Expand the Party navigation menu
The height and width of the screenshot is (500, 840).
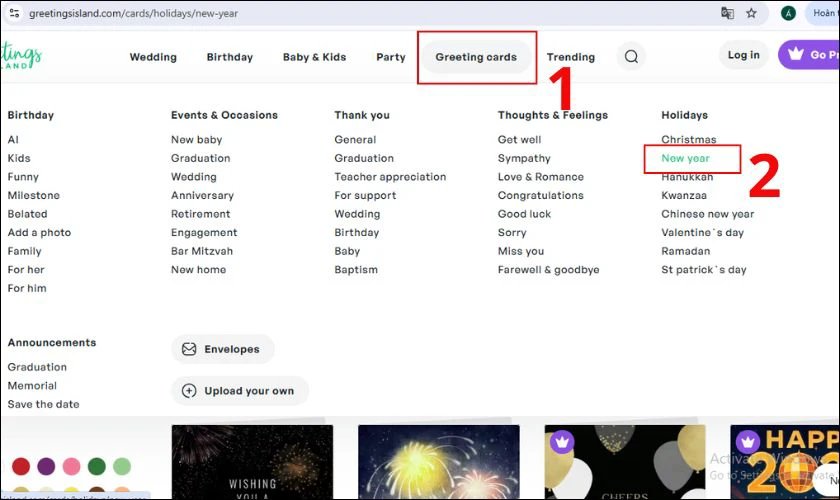[x=391, y=57]
